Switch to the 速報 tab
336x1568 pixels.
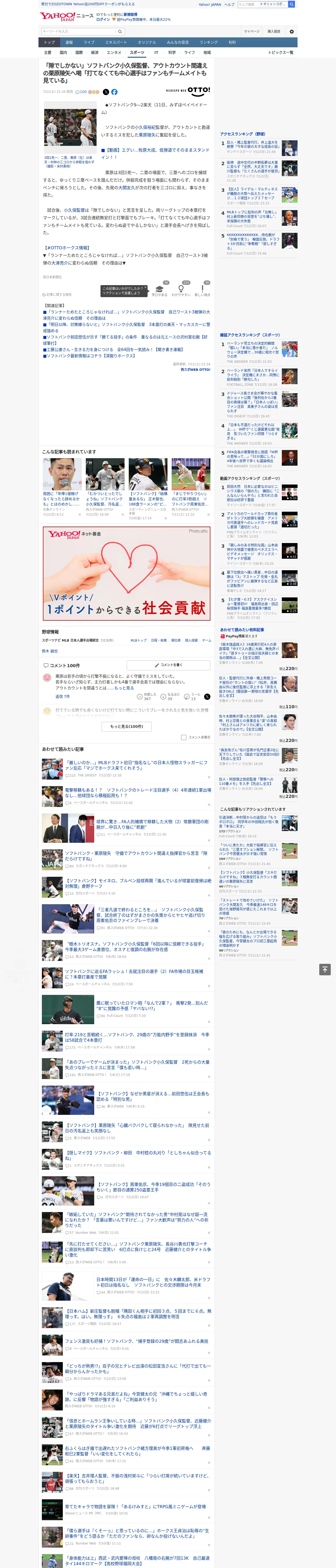click(69, 43)
